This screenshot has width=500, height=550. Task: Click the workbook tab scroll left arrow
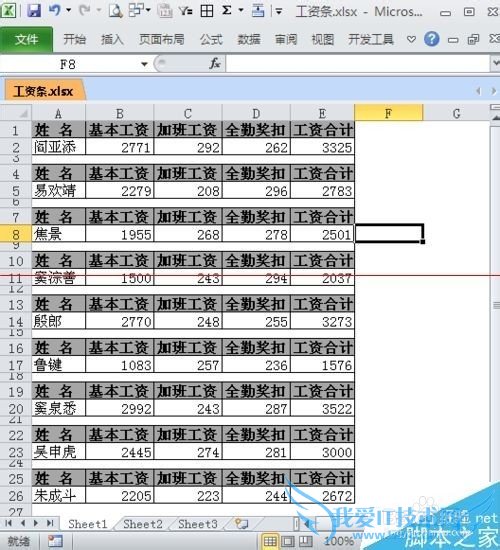pos(478,91)
